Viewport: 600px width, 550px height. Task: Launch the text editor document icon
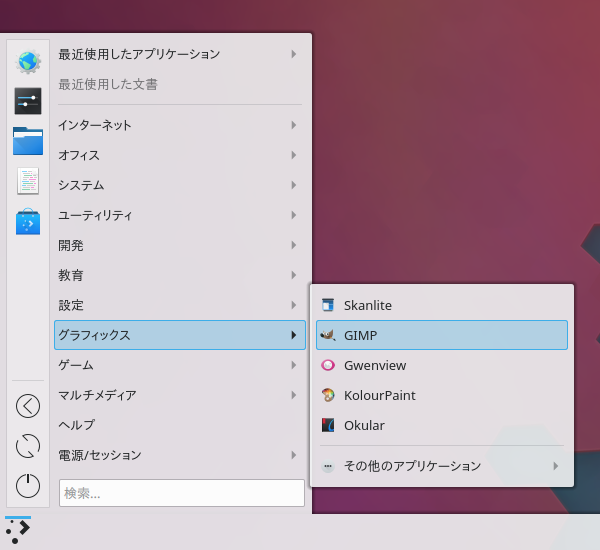point(28,181)
